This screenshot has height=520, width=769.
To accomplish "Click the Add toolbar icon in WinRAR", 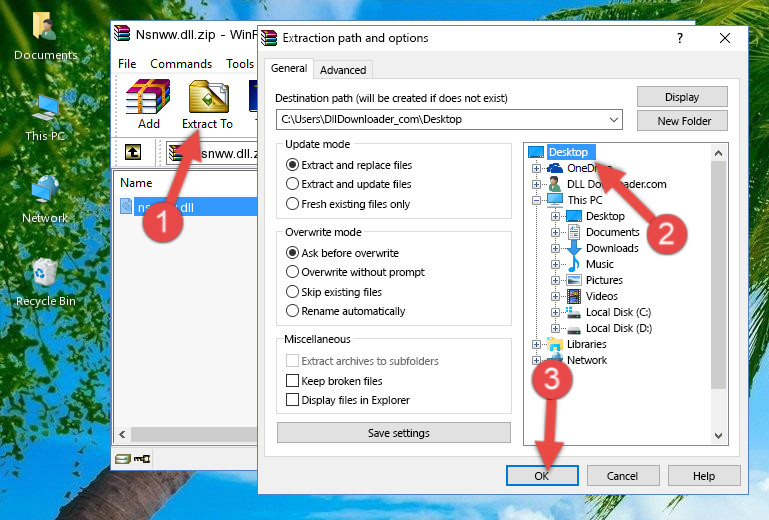I will (148, 104).
